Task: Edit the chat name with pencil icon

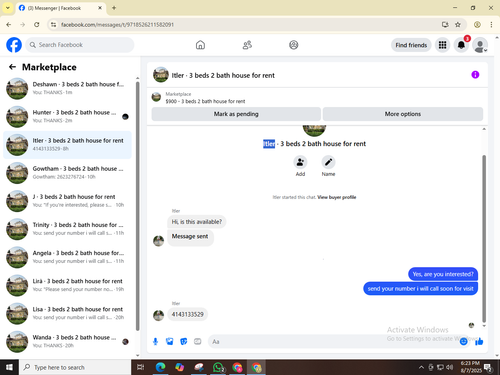Action: click(328, 162)
